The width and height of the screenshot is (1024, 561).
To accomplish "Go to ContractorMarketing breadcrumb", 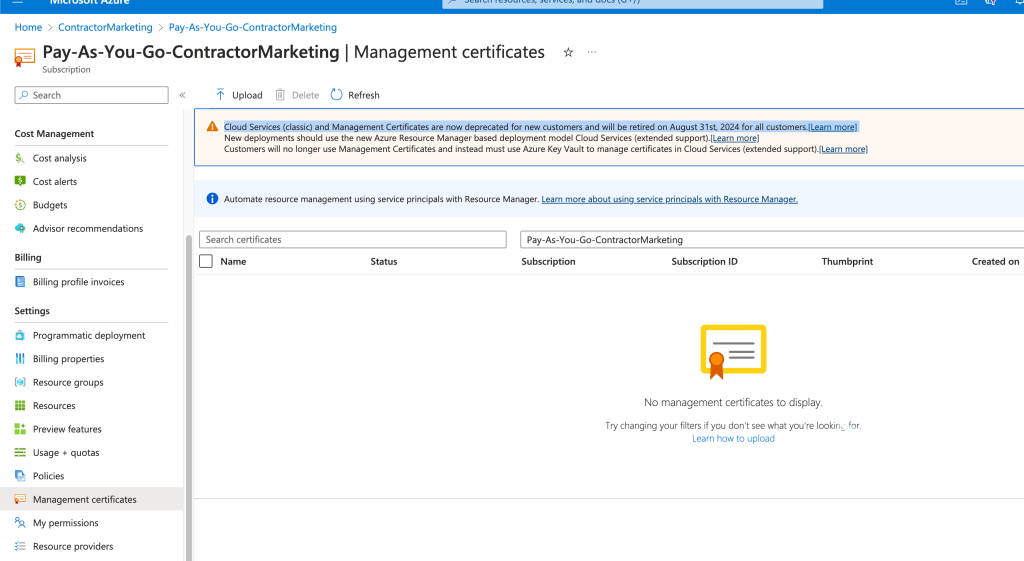I will pyautogui.click(x=105, y=27).
